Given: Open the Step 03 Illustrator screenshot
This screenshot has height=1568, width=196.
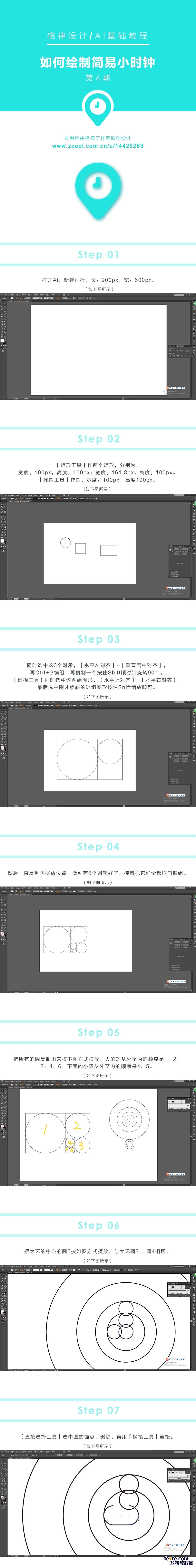Looking at the screenshot, I should point(98,754).
